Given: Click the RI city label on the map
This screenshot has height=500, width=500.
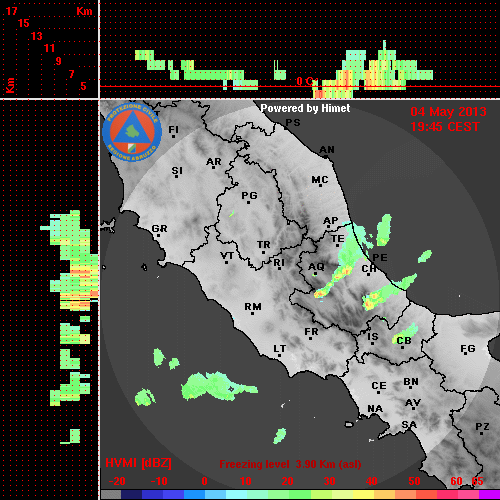Looking at the screenshot, I should click(279, 263).
